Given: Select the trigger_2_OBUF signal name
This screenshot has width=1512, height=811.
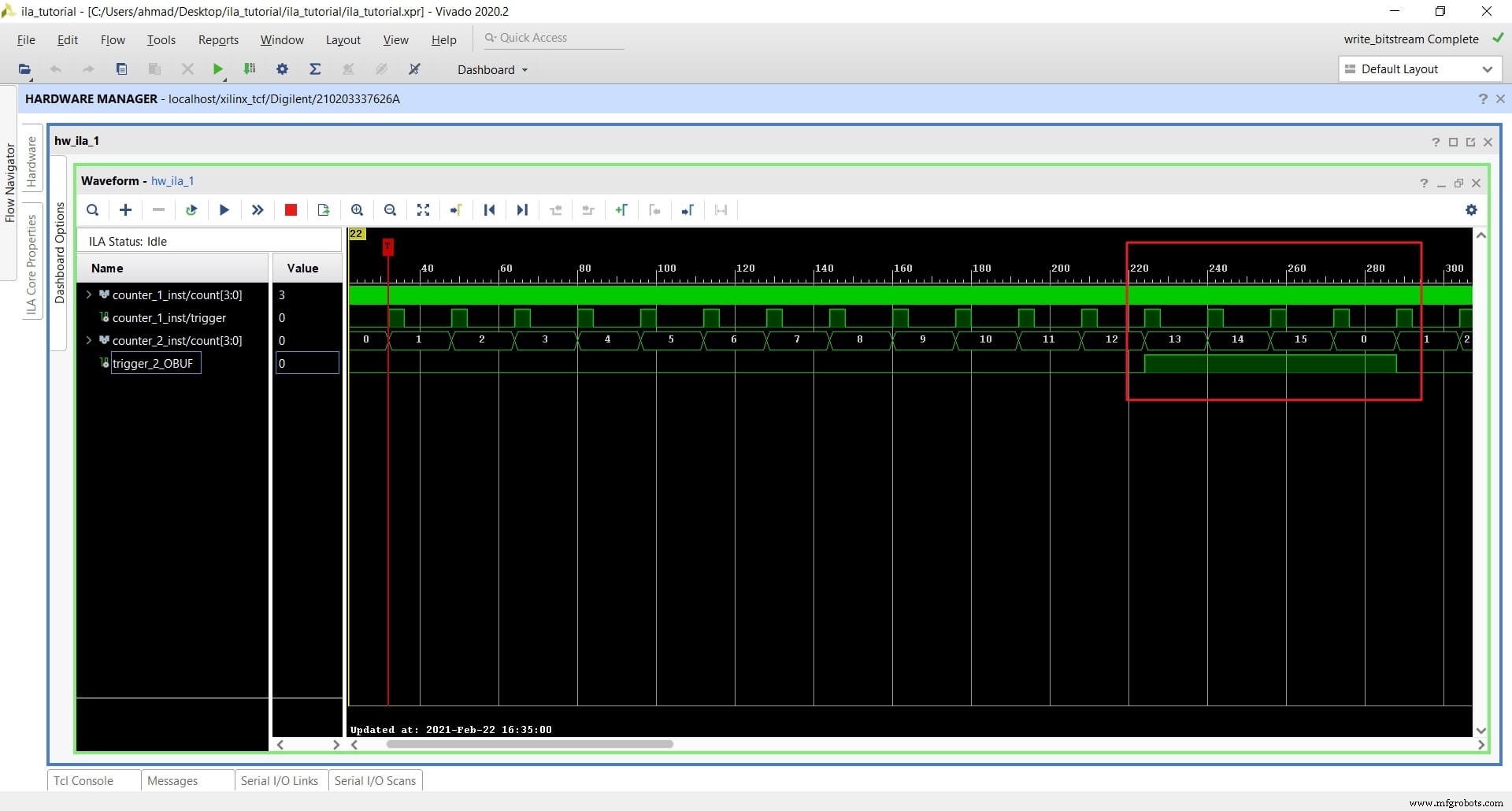Looking at the screenshot, I should tap(154, 363).
